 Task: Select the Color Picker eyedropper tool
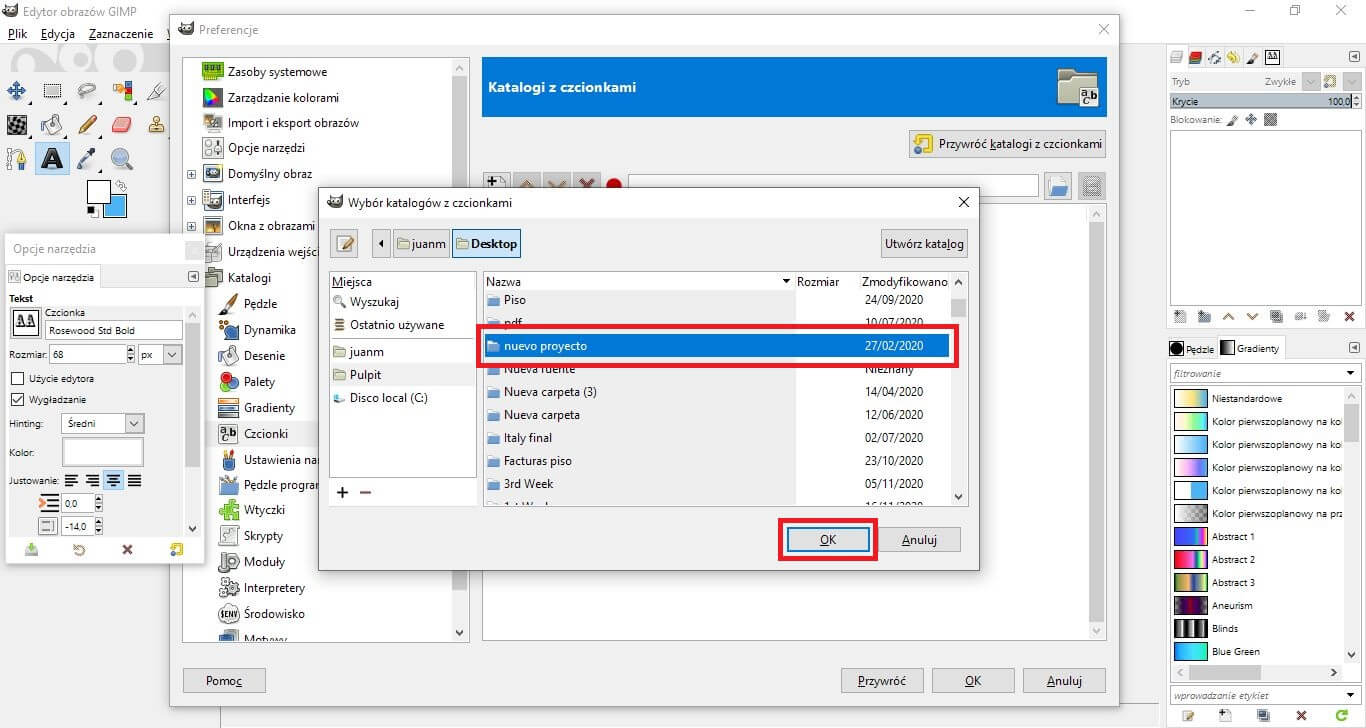(x=87, y=158)
